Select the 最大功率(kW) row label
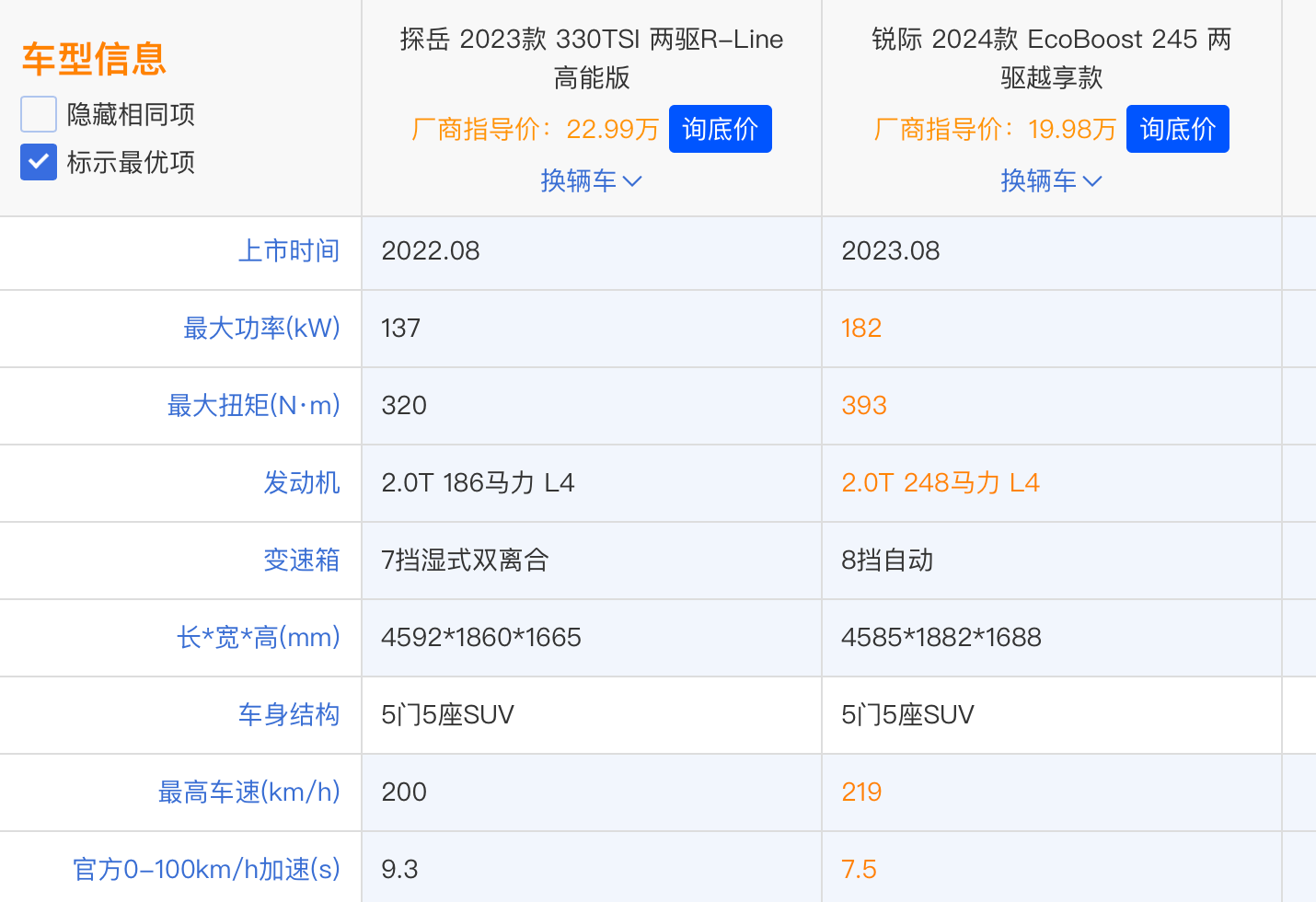The width and height of the screenshot is (1316, 902). pyautogui.click(x=261, y=328)
